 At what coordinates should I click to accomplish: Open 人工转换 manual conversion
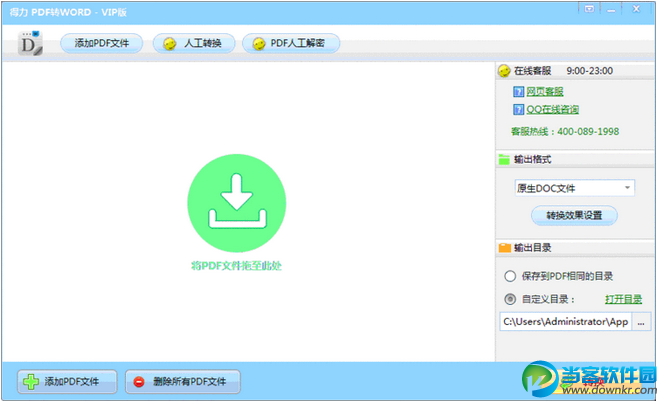pyautogui.click(x=193, y=43)
